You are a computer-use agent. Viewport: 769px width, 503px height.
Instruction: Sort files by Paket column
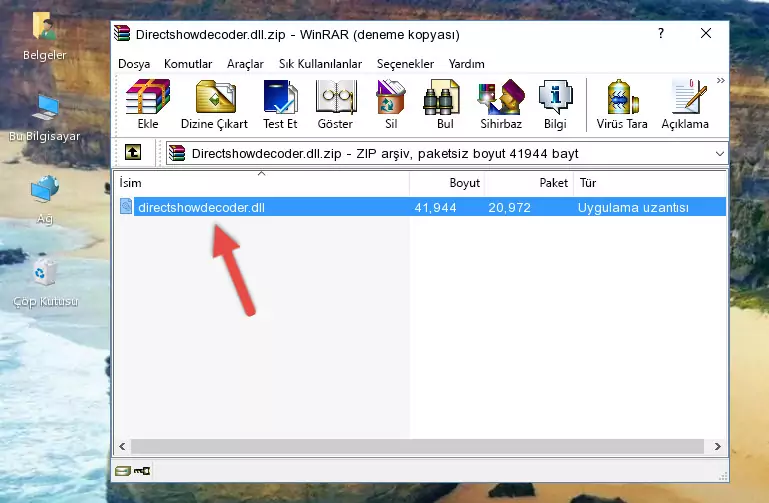pyautogui.click(x=529, y=183)
